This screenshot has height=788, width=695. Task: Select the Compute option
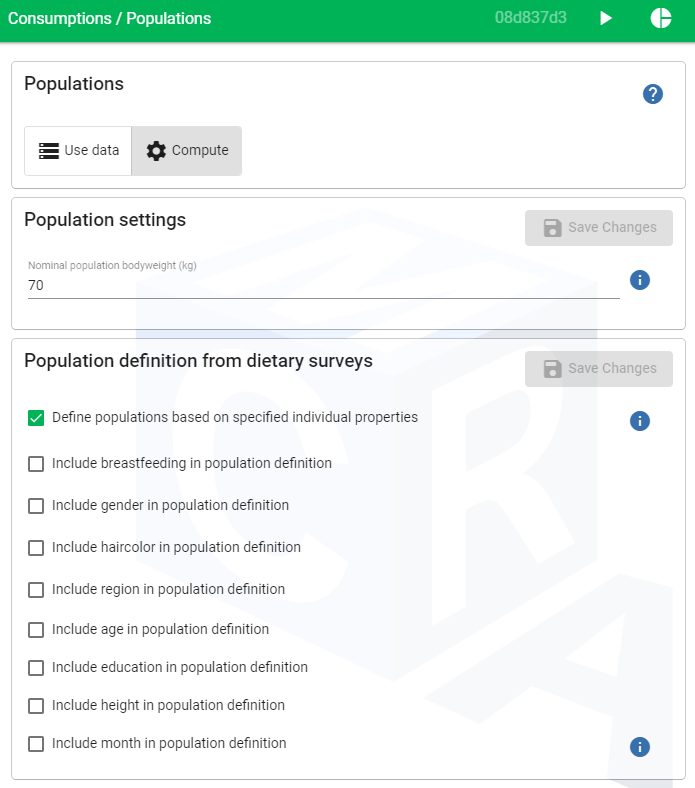[x=187, y=151]
